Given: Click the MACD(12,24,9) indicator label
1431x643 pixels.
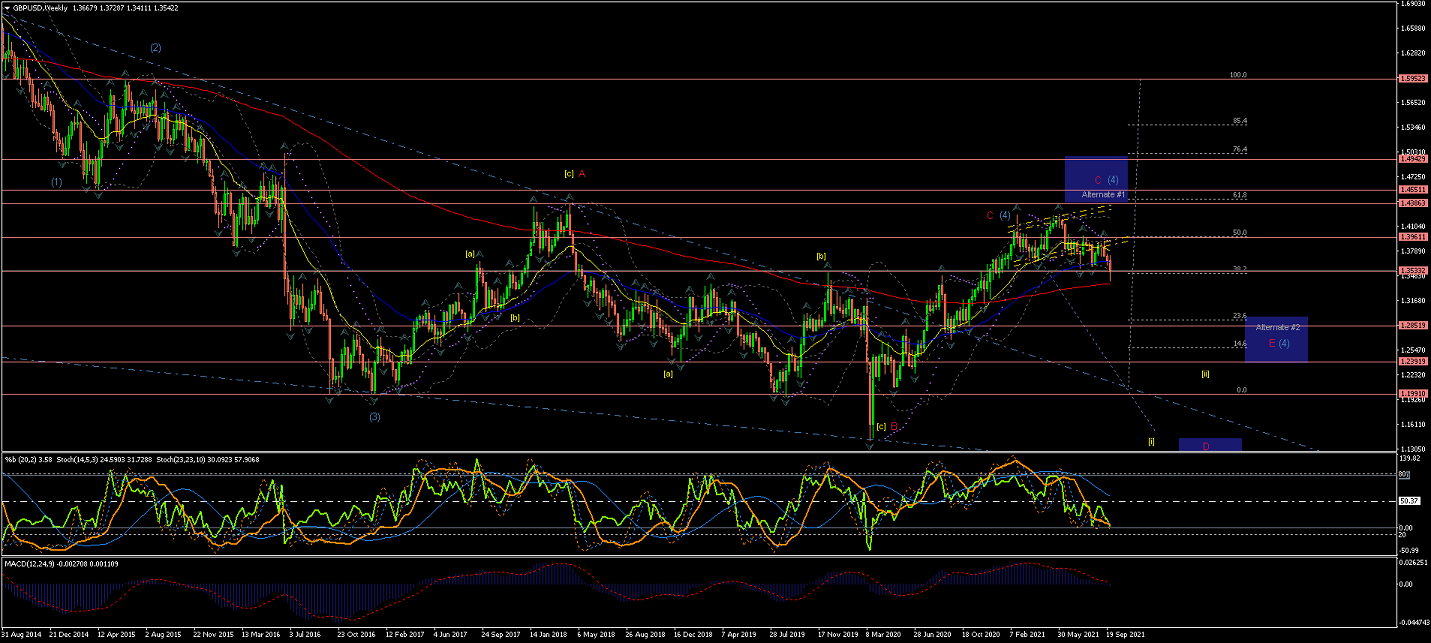Looking at the screenshot, I should pos(32,564).
